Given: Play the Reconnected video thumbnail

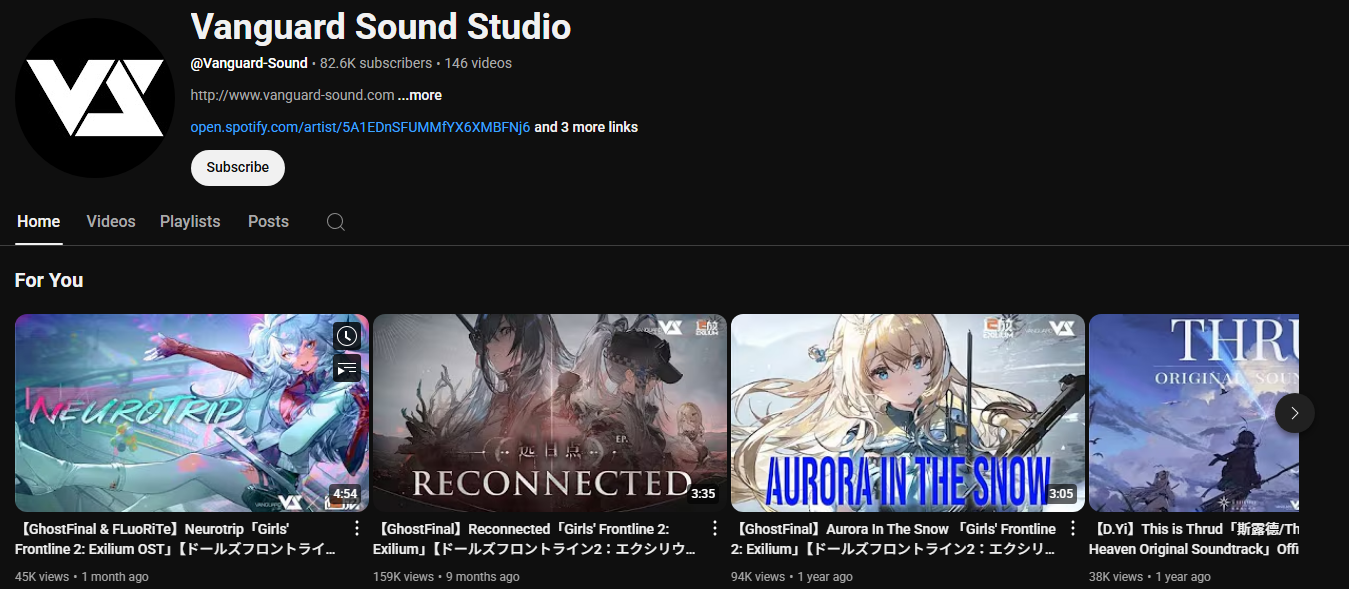Looking at the screenshot, I should (550, 413).
